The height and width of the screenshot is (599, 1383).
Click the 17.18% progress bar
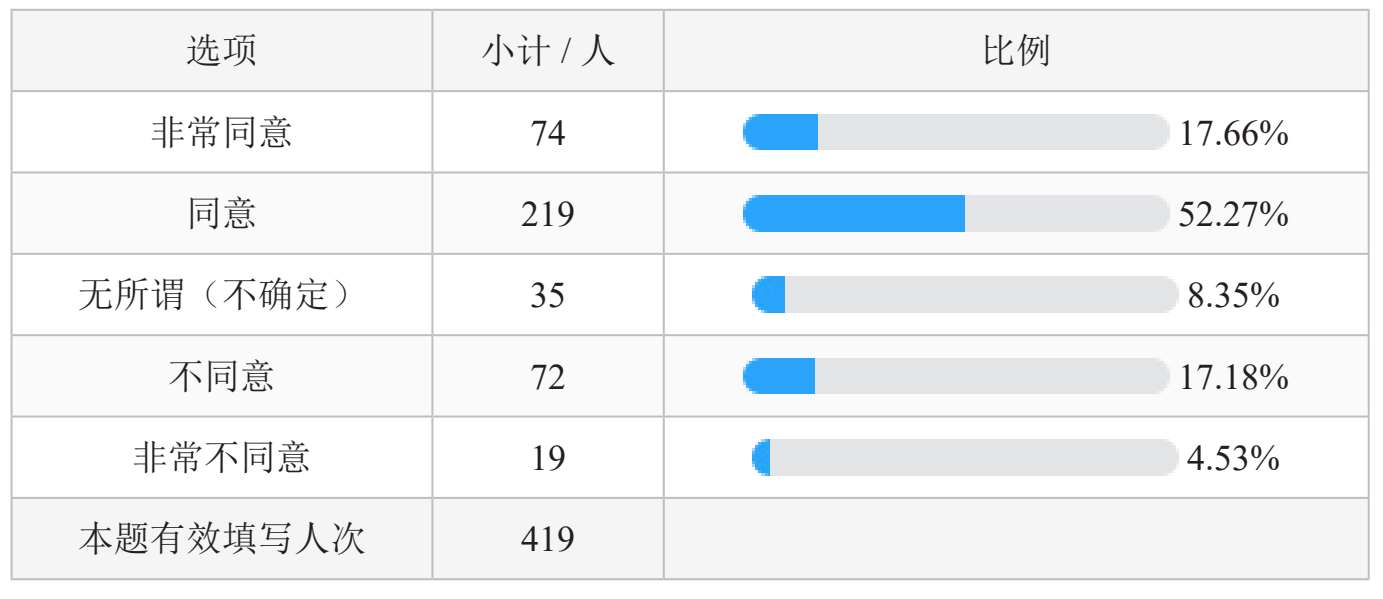pos(956,377)
